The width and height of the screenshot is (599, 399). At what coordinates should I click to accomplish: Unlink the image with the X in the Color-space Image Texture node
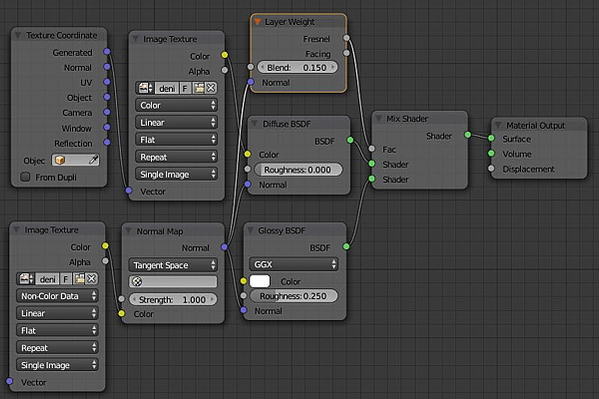(211, 88)
